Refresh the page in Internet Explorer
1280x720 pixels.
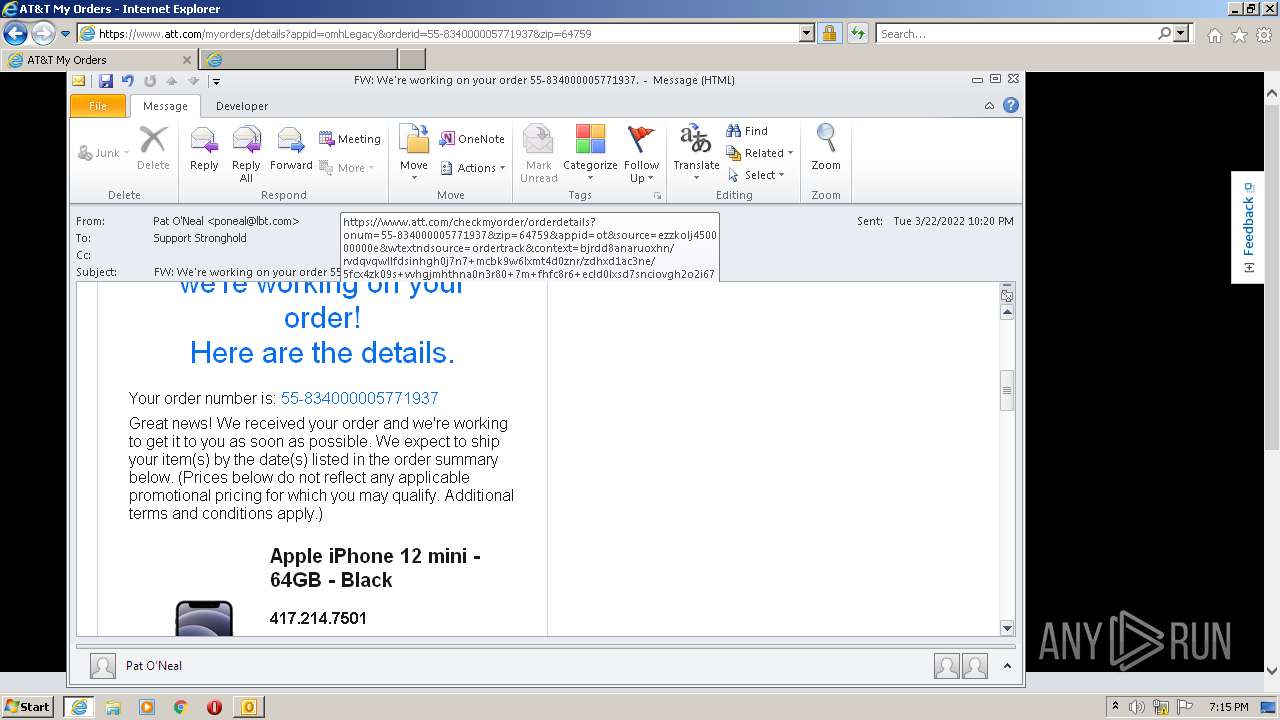point(857,34)
